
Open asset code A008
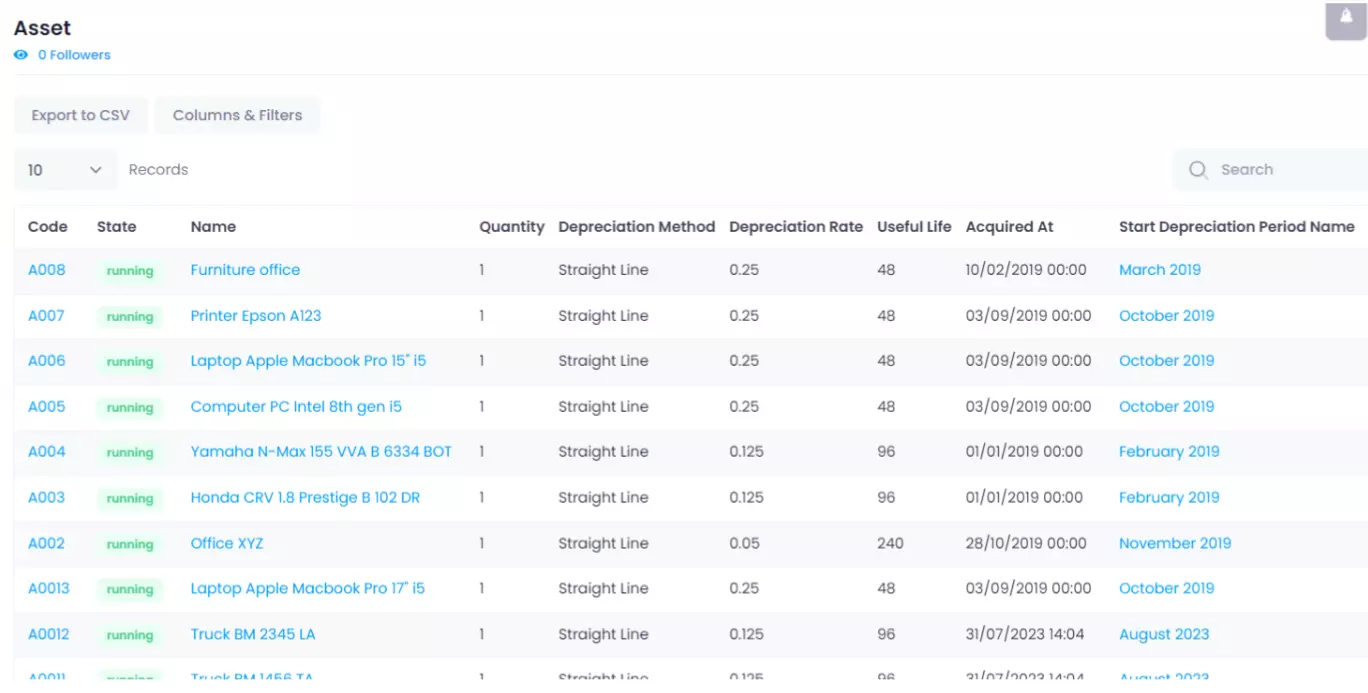click(x=46, y=270)
